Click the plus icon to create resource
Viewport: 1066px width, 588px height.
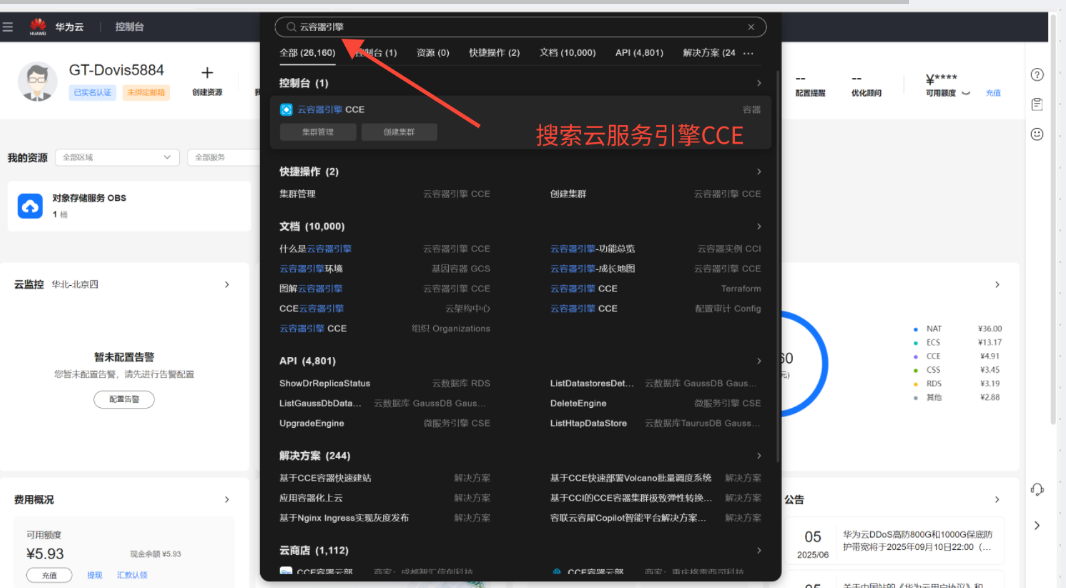pyautogui.click(x=207, y=73)
